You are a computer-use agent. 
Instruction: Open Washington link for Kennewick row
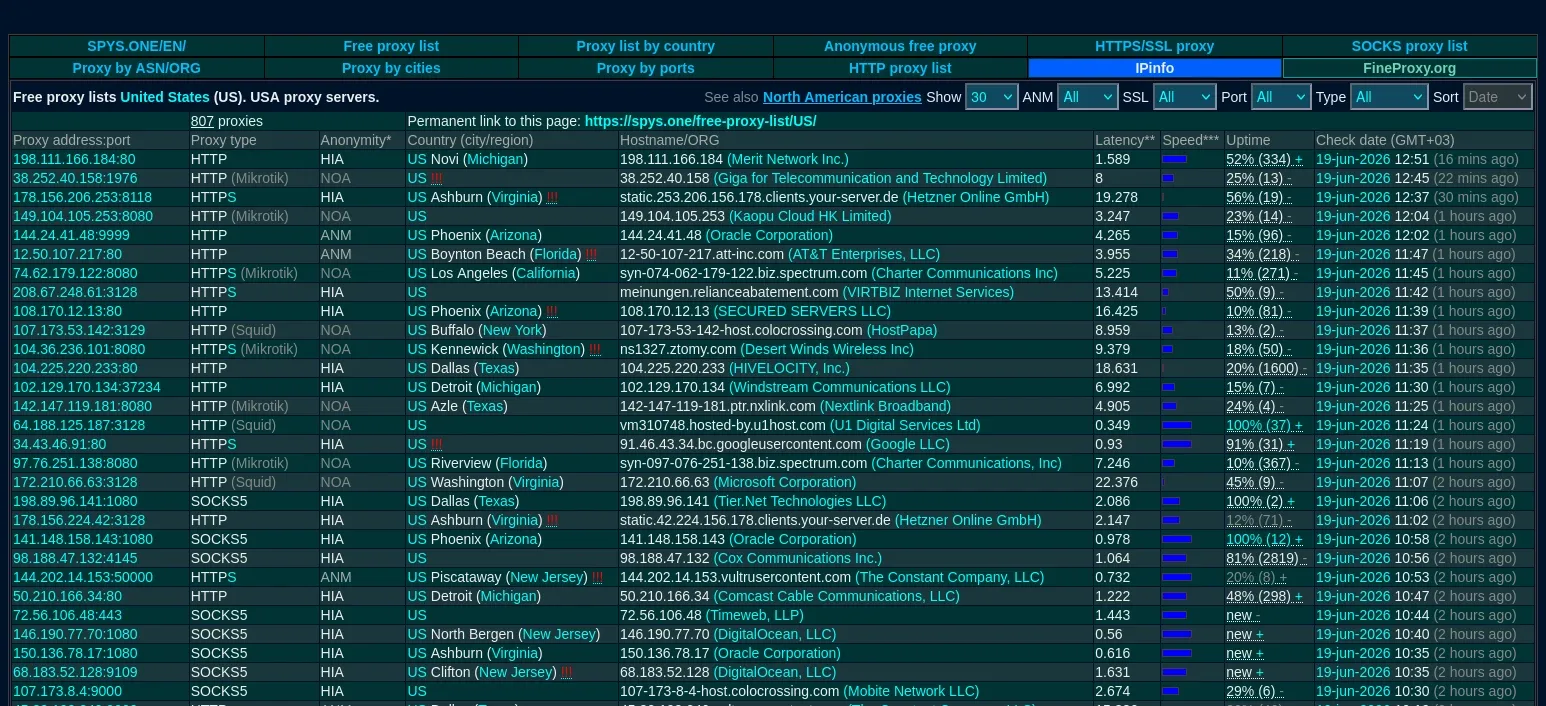coord(544,349)
